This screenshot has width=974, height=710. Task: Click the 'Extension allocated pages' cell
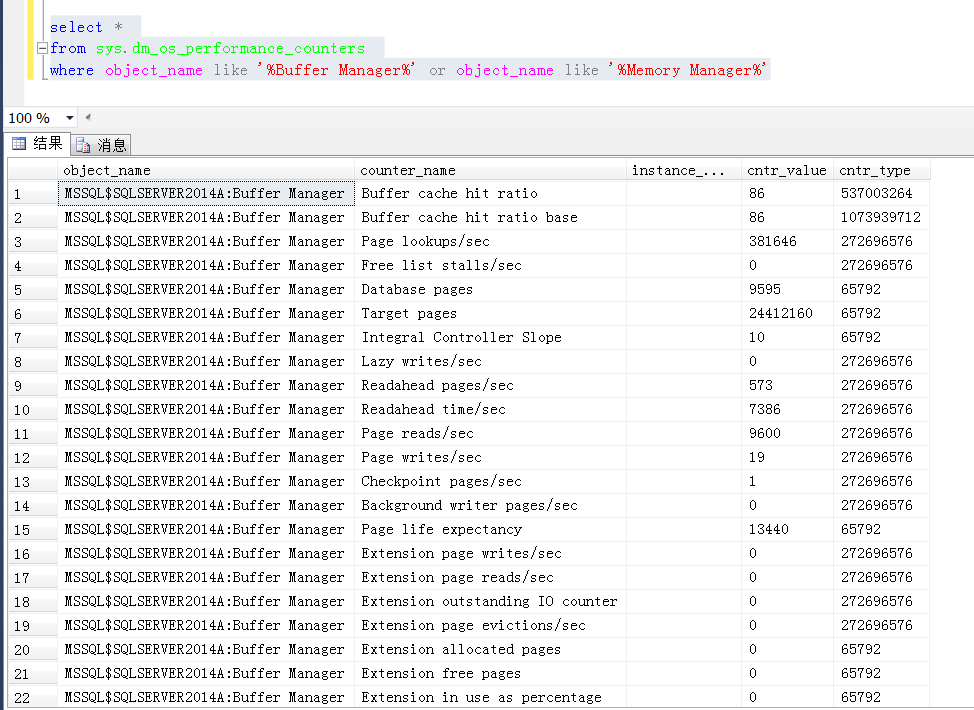point(491,650)
